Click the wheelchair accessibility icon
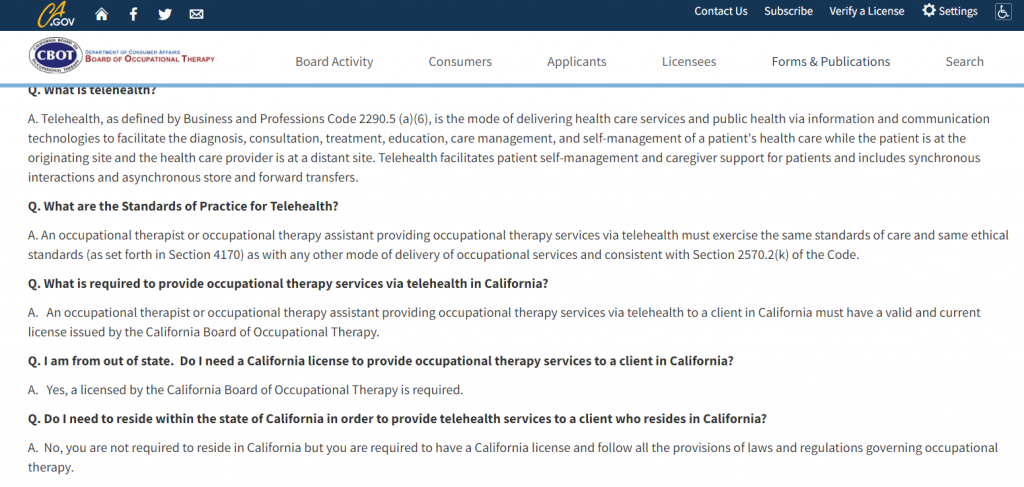This screenshot has width=1024, height=487. tap(1003, 12)
